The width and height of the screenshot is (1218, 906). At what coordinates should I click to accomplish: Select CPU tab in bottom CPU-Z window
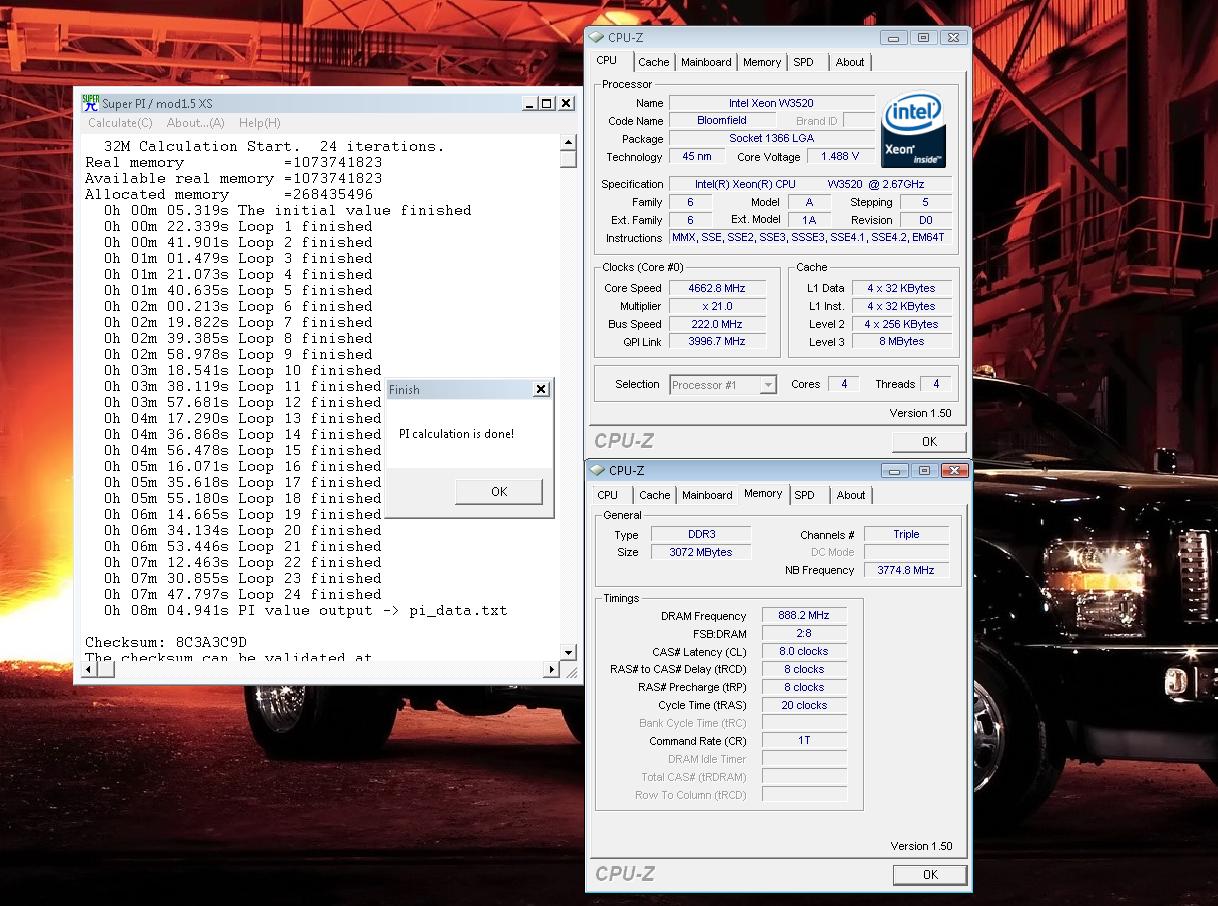point(608,495)
